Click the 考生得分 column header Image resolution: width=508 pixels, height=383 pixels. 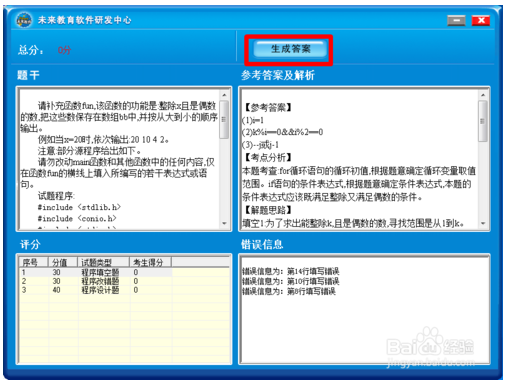coord(151,262)
